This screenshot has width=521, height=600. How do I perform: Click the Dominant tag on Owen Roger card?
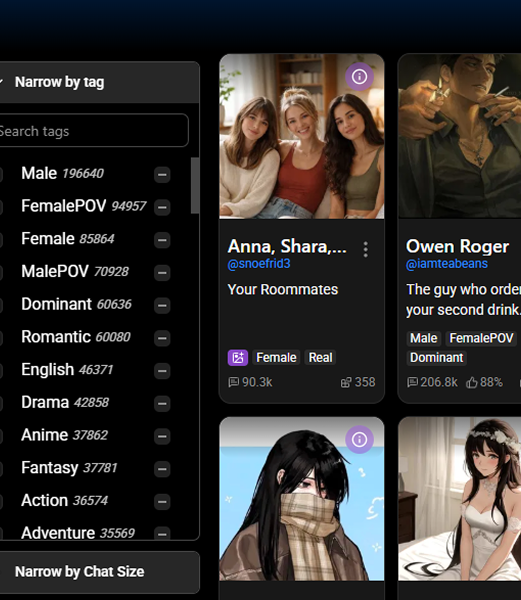point(436,358)
